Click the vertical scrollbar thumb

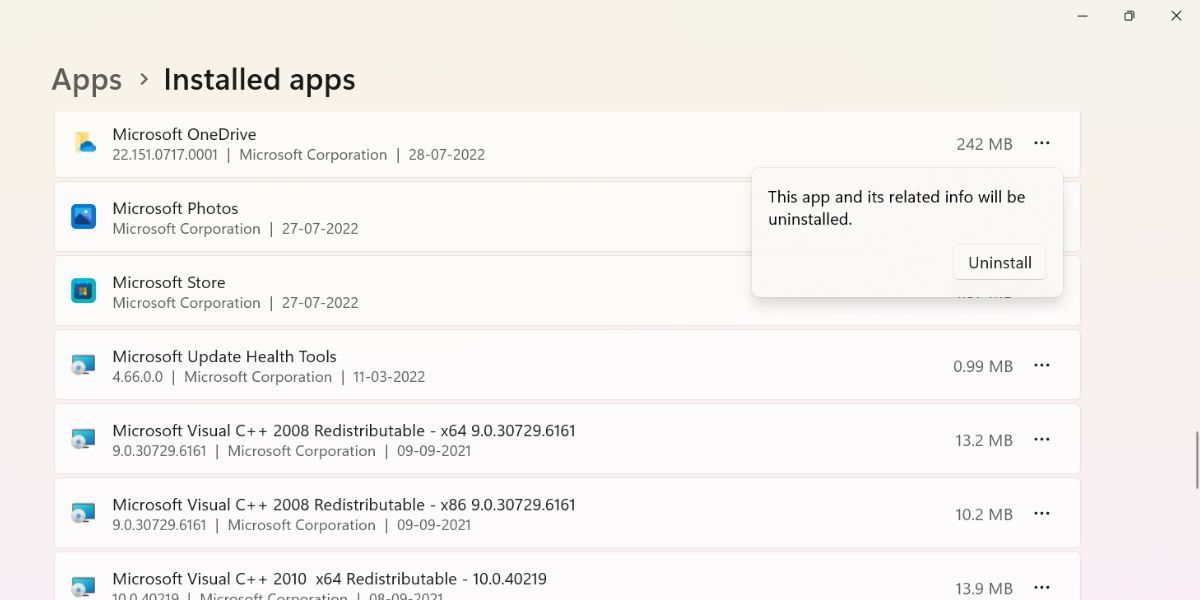(x=1196, y=459)
